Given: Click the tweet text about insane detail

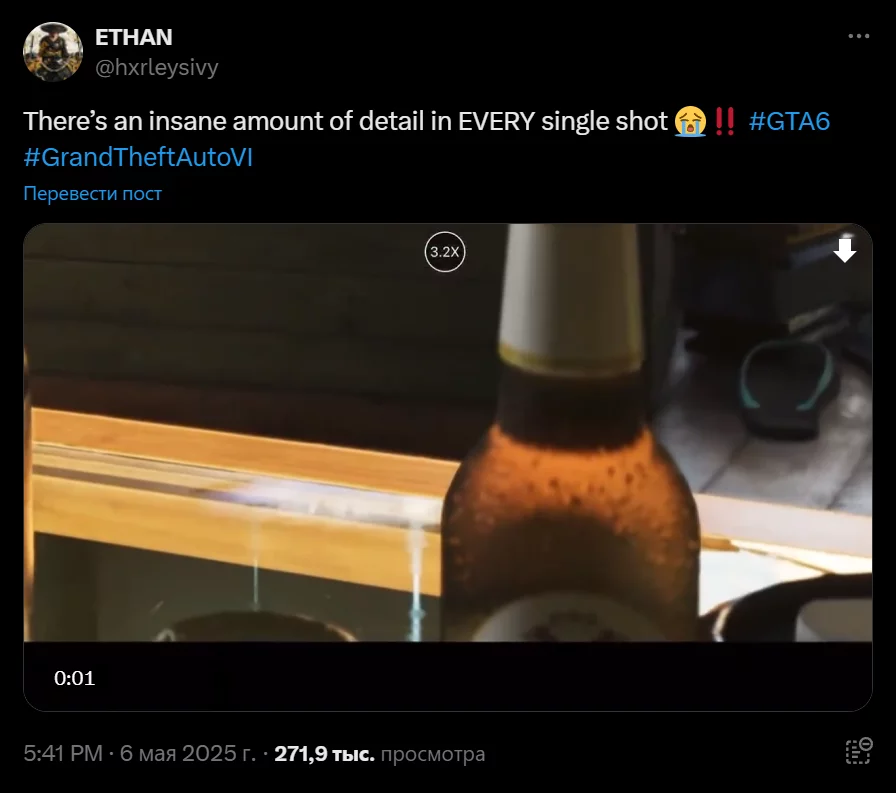Looking at the screenshot, I should click(x=345, y=121).
